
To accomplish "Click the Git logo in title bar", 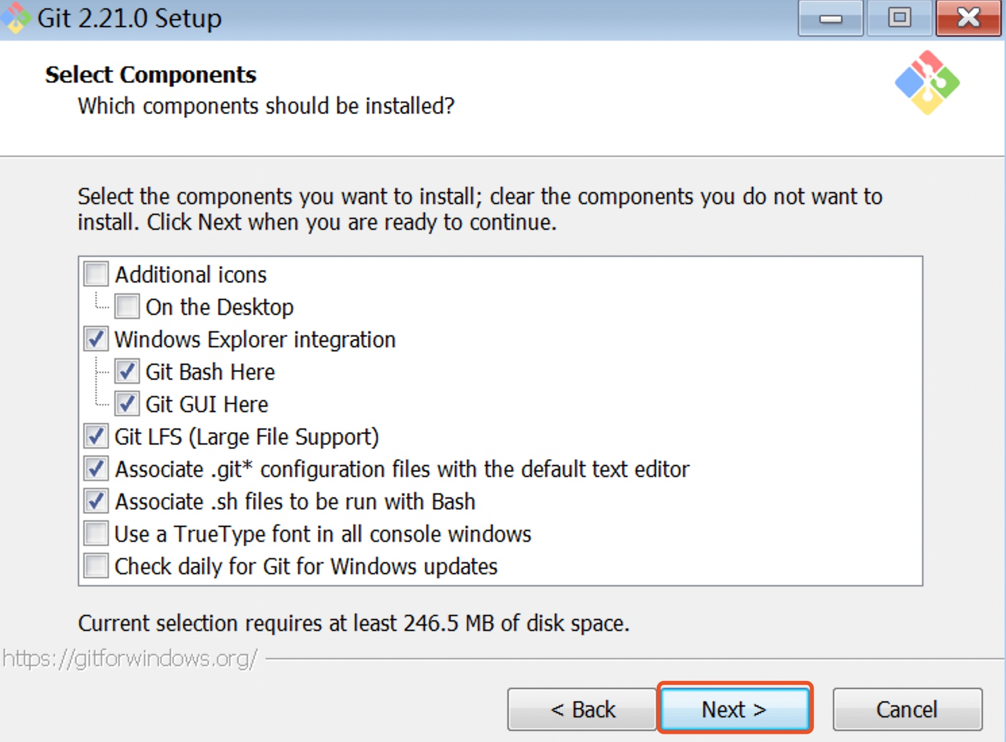I will 16,18.
